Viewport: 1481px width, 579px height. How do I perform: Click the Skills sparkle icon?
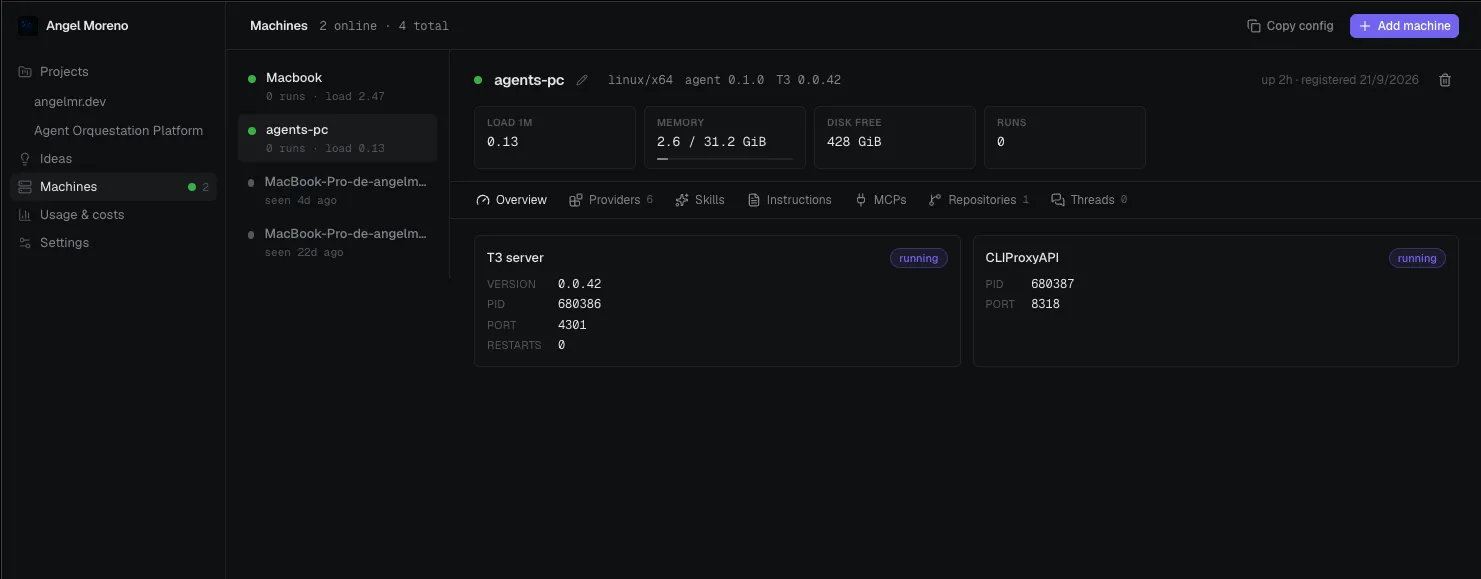pos(682,200)
